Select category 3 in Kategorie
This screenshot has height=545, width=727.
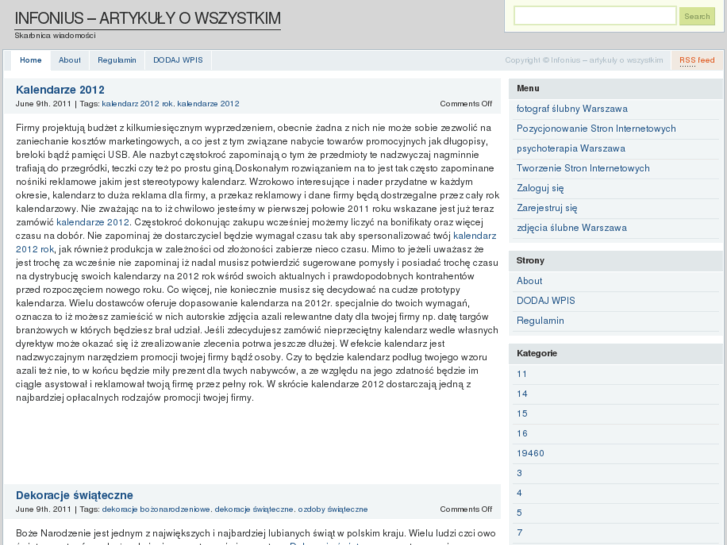[519, 473]
